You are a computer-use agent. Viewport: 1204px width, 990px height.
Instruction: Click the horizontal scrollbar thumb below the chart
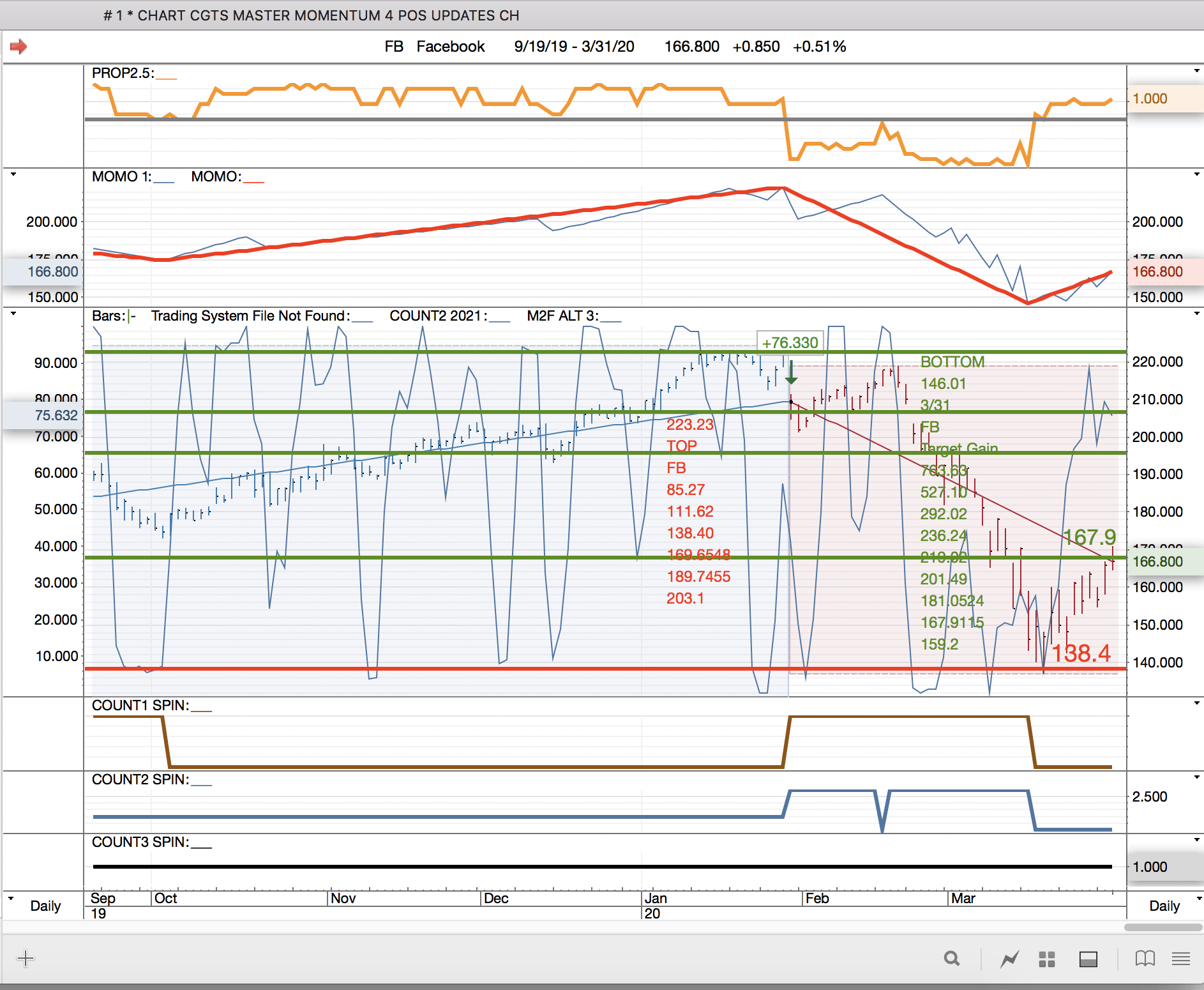click(x=1163, y=927)
